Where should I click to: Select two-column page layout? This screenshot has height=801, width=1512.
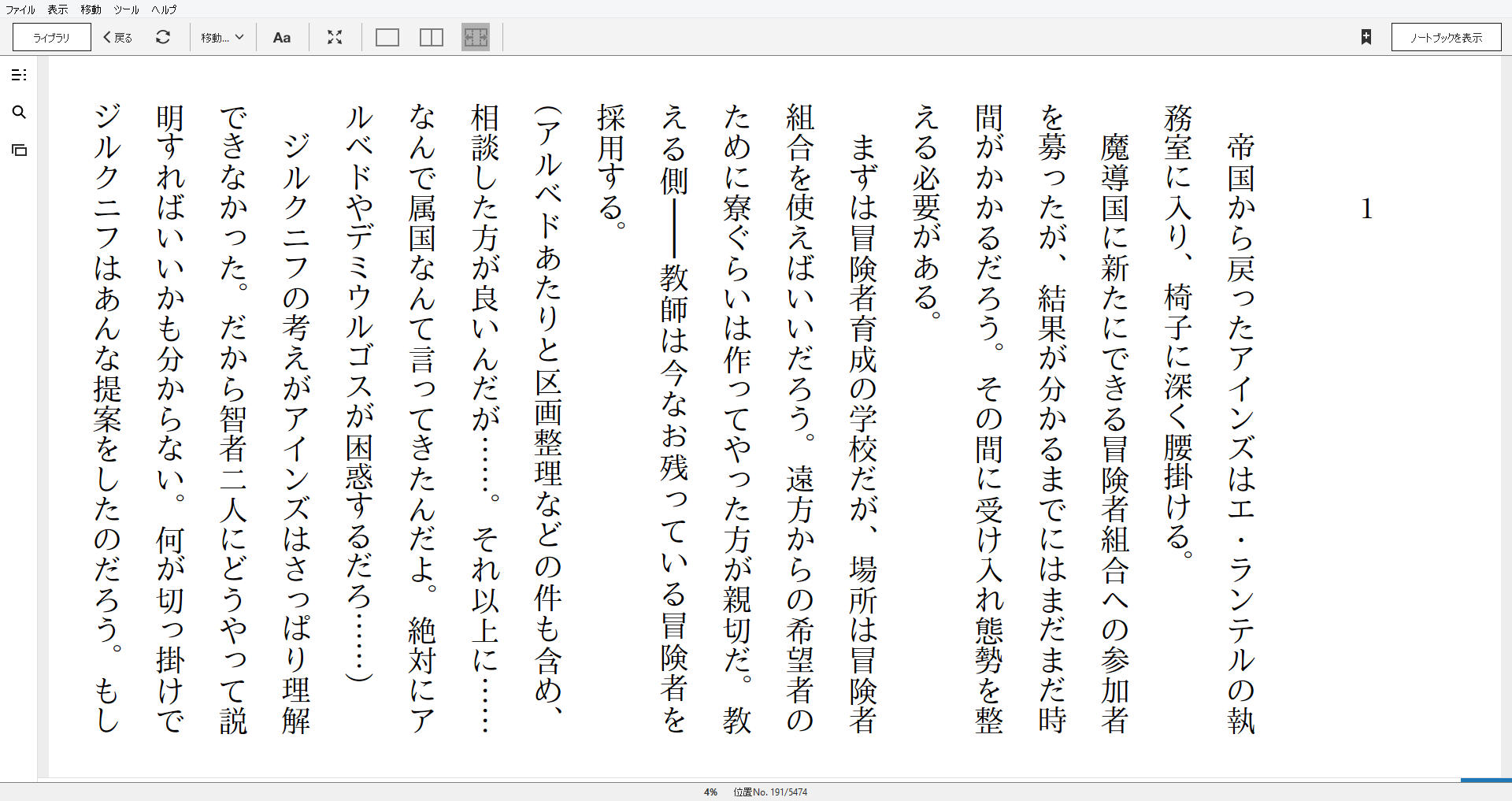[x=432, y=37]
